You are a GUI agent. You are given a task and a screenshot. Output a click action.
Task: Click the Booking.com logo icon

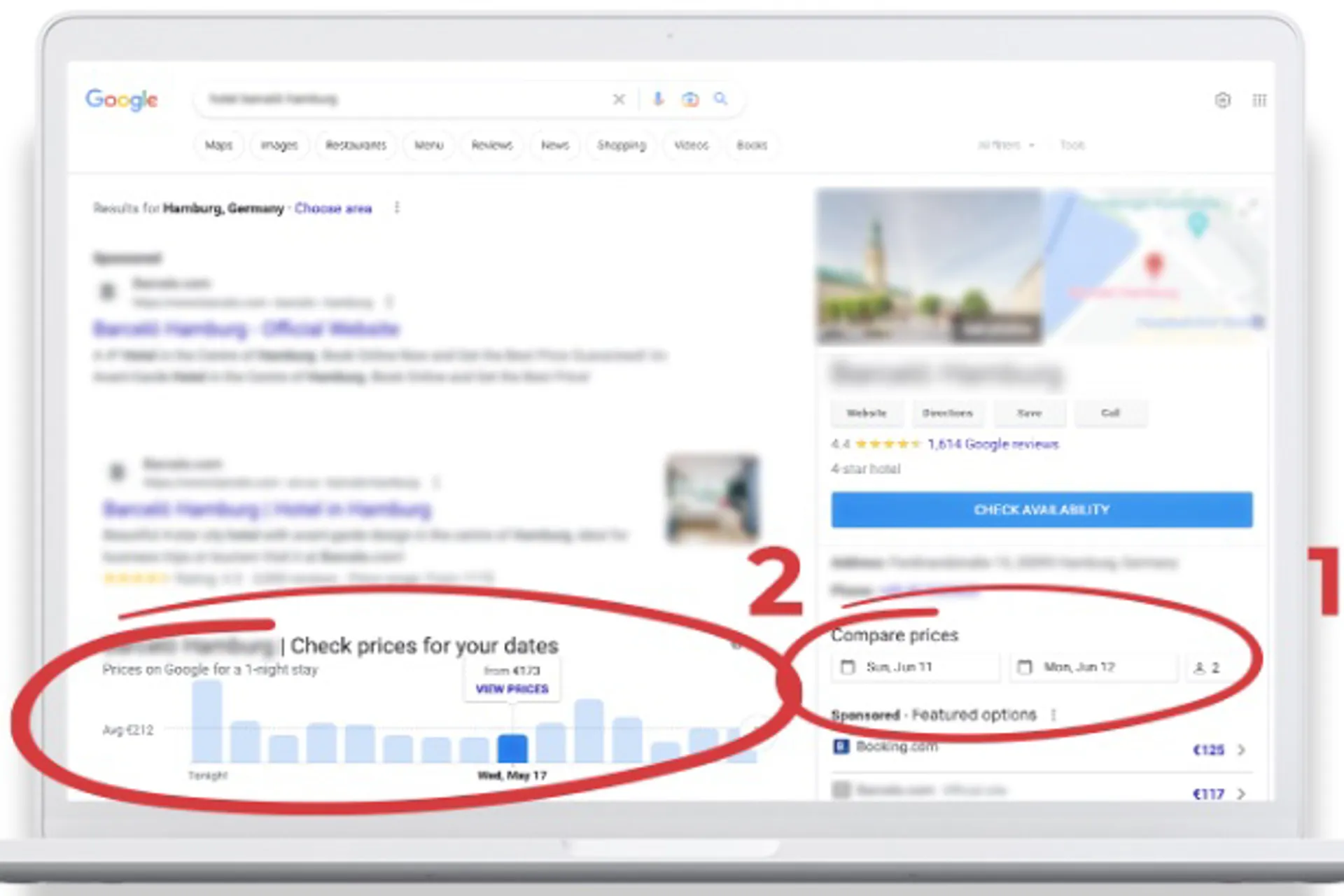coord(841,747)
